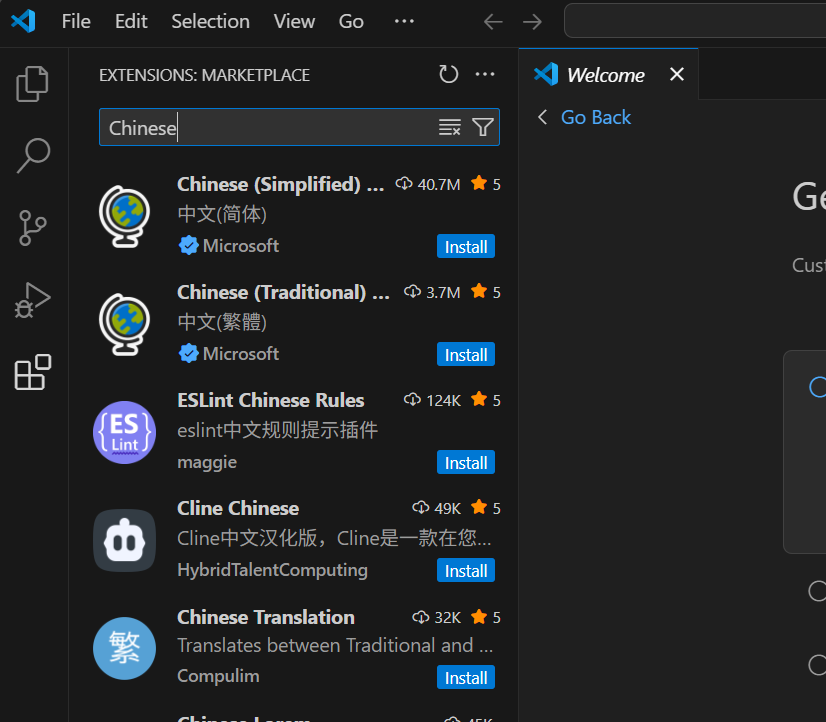Open the Cline Chinese title
Screen dimensions: 826x722
238,508
